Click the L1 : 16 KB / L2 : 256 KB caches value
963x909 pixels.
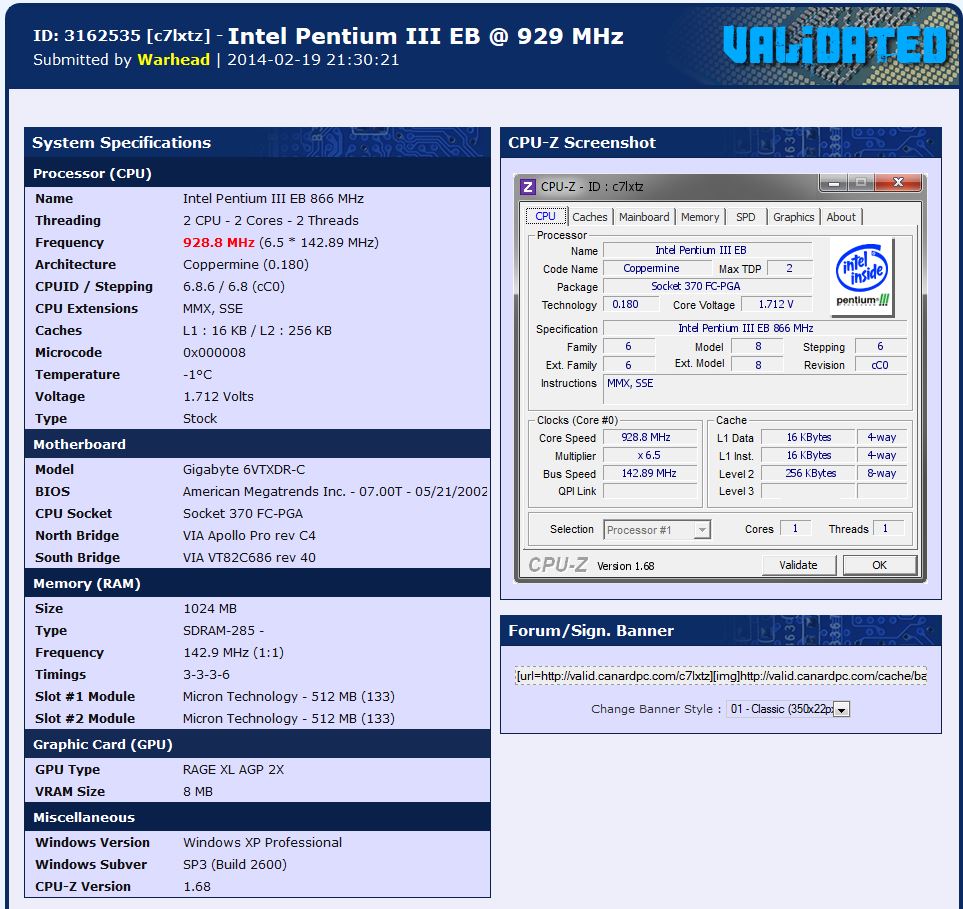[257, 330]
